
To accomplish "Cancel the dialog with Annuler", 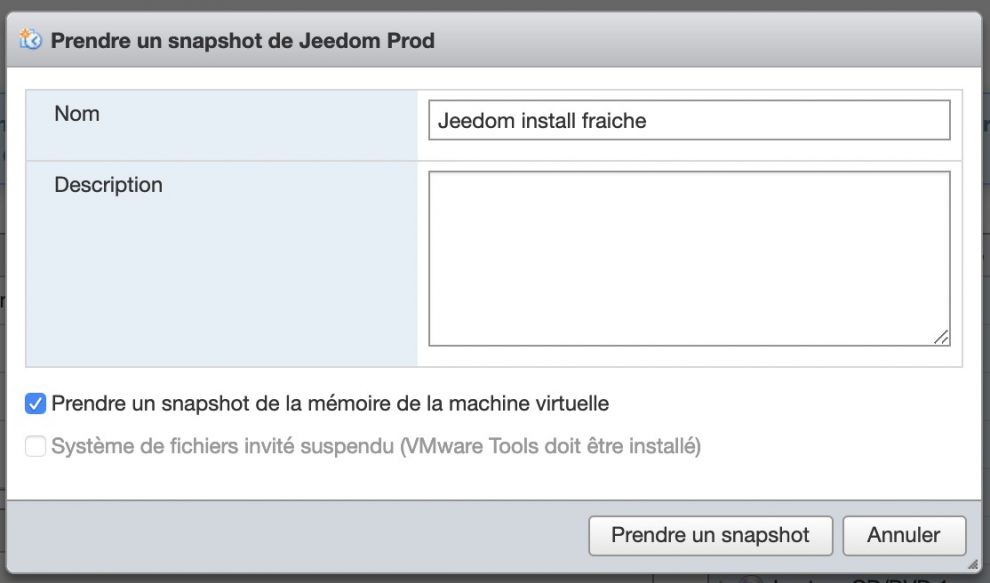I will (904, 536).
